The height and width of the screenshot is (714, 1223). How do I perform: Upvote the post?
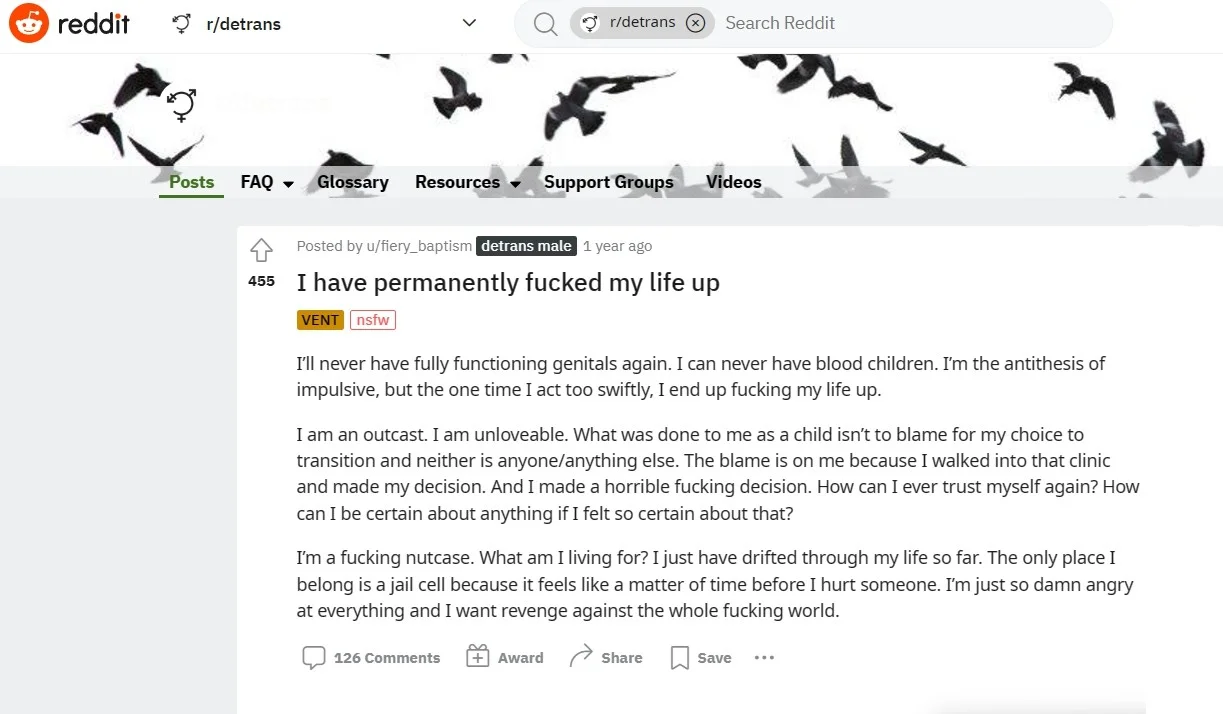pos(261,250)
